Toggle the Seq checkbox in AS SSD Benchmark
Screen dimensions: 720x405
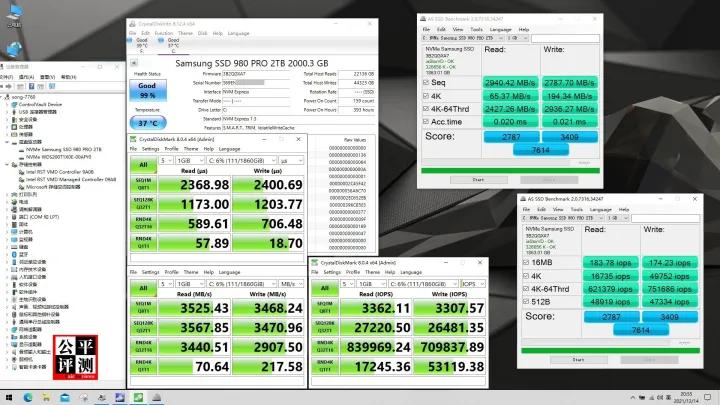(x=426, y=82)
